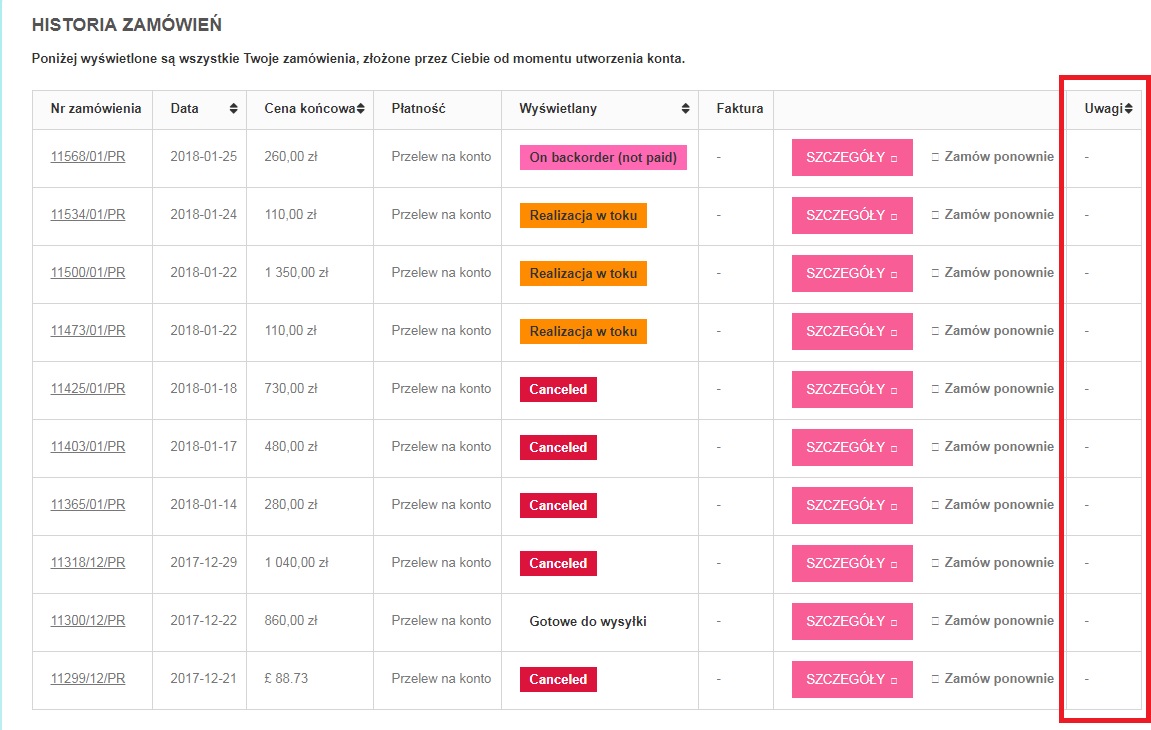
Task: Click reorder icon for order 11568/01/PR
Action: (x=935, y=157)
